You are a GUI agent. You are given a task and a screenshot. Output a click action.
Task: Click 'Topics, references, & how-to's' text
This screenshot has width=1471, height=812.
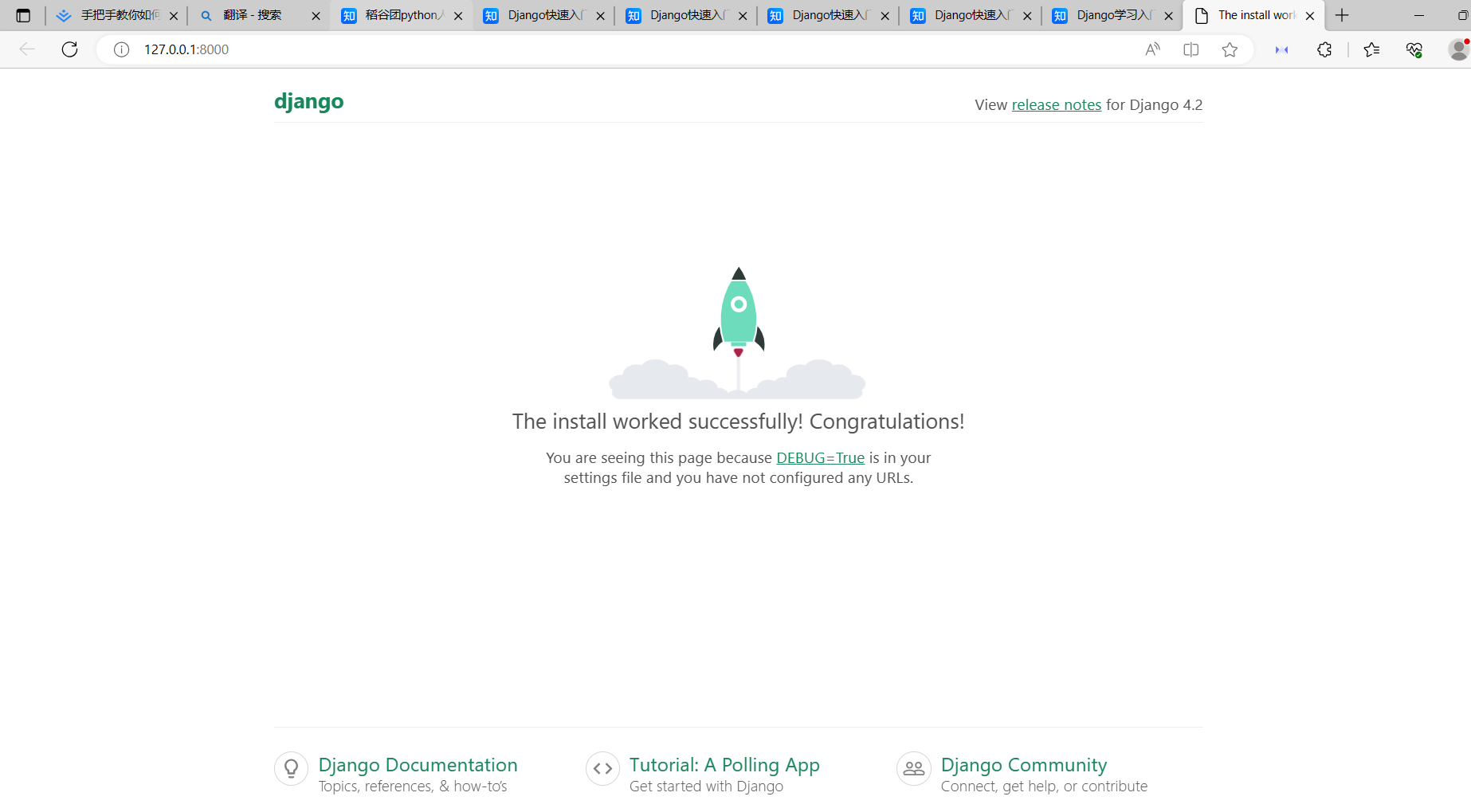413,787
